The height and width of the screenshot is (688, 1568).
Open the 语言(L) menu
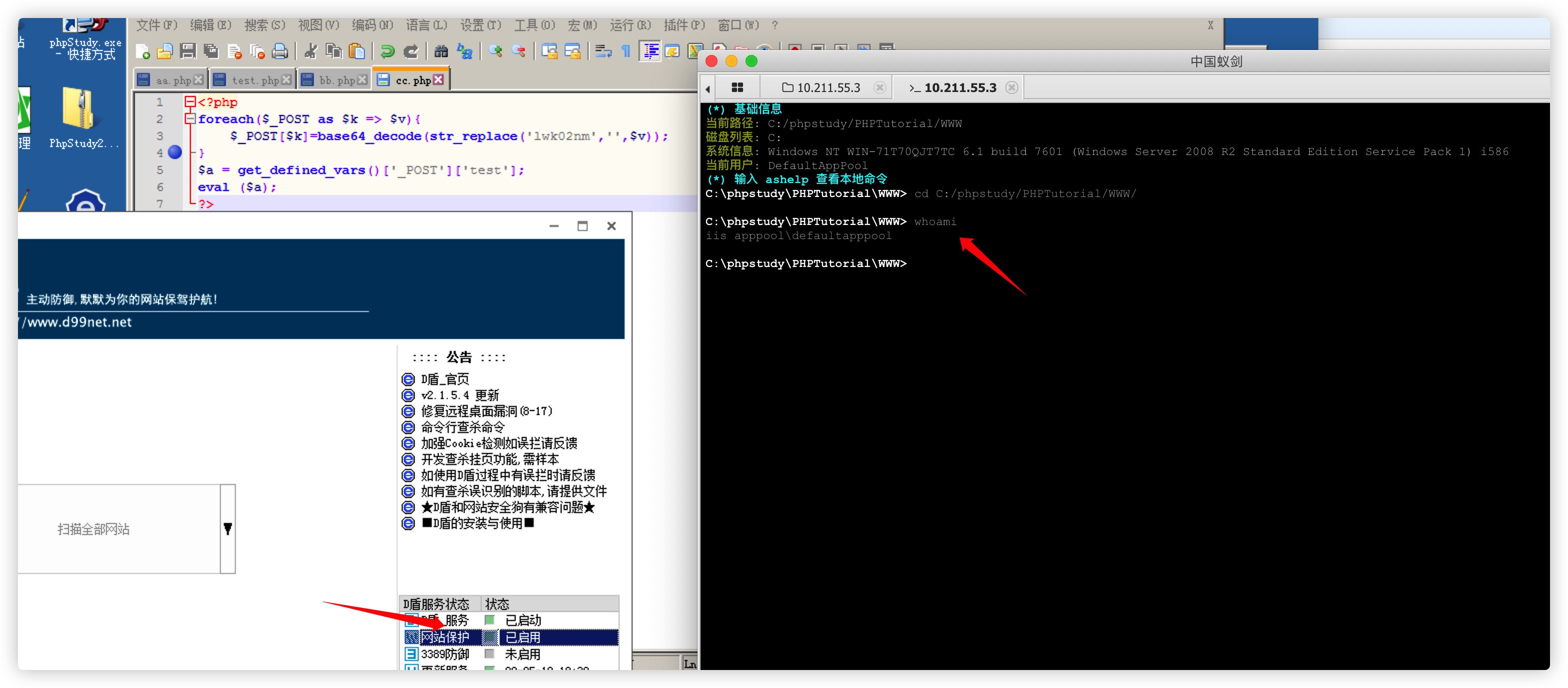[x=426, y=25]
